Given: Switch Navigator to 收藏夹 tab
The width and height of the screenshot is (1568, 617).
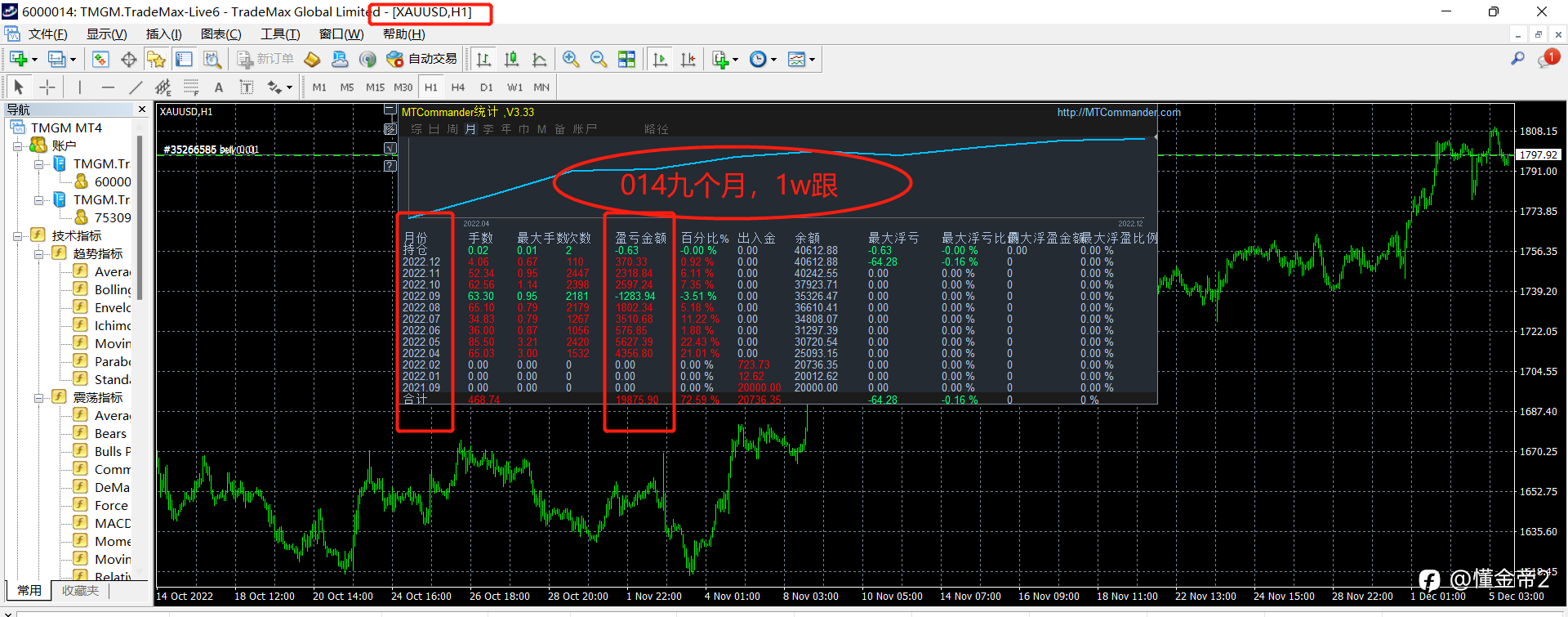Looking at the screenshot, I should pos(80,590).
